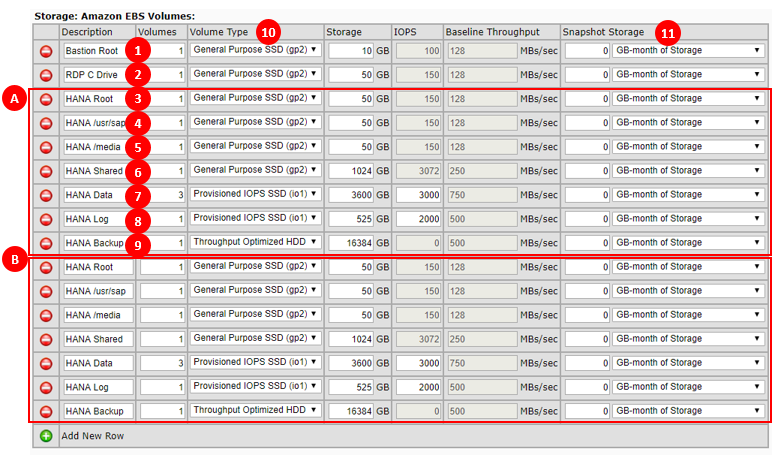Click the Volumes count field for RDP C Drive
The width and height of the screenshot is (775, 458).
162,75
